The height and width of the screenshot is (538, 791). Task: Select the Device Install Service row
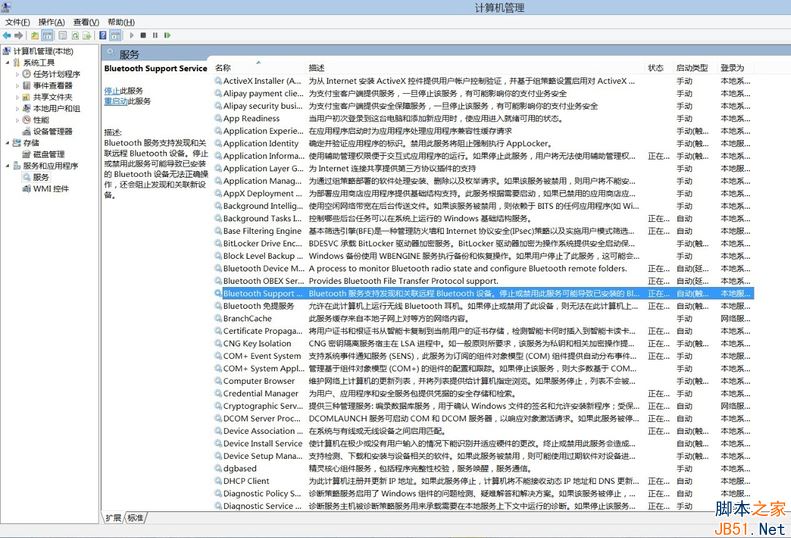(x=484, y=444)
